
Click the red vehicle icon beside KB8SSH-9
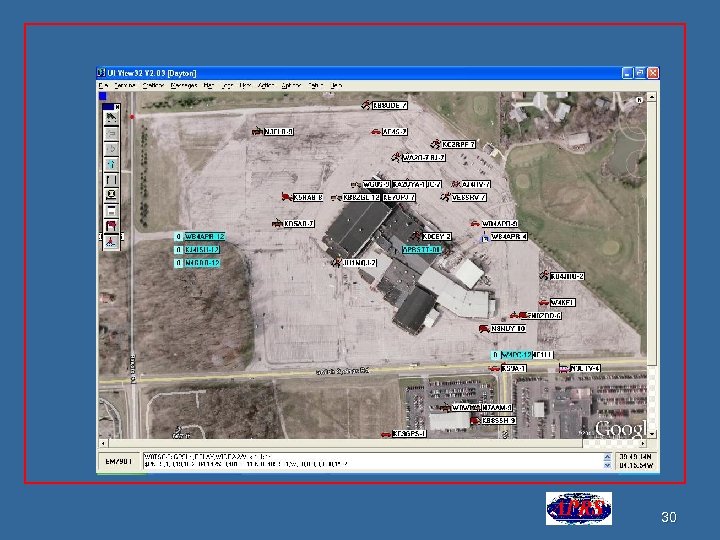[475, 420]
